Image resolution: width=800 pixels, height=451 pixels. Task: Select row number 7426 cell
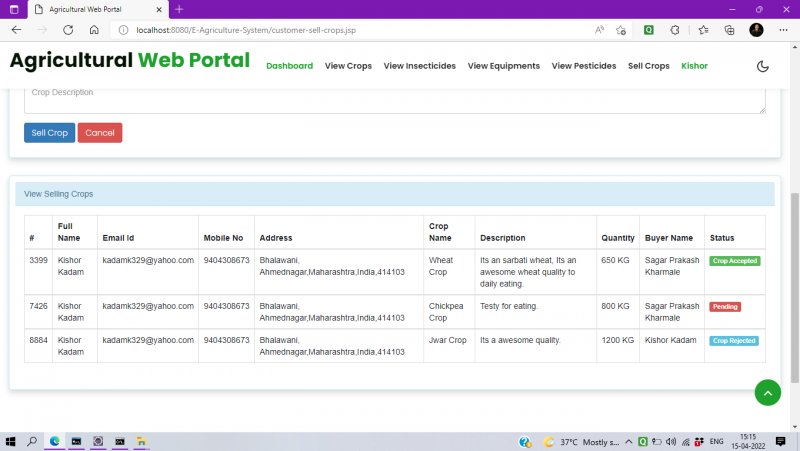[x=38, y=312]
